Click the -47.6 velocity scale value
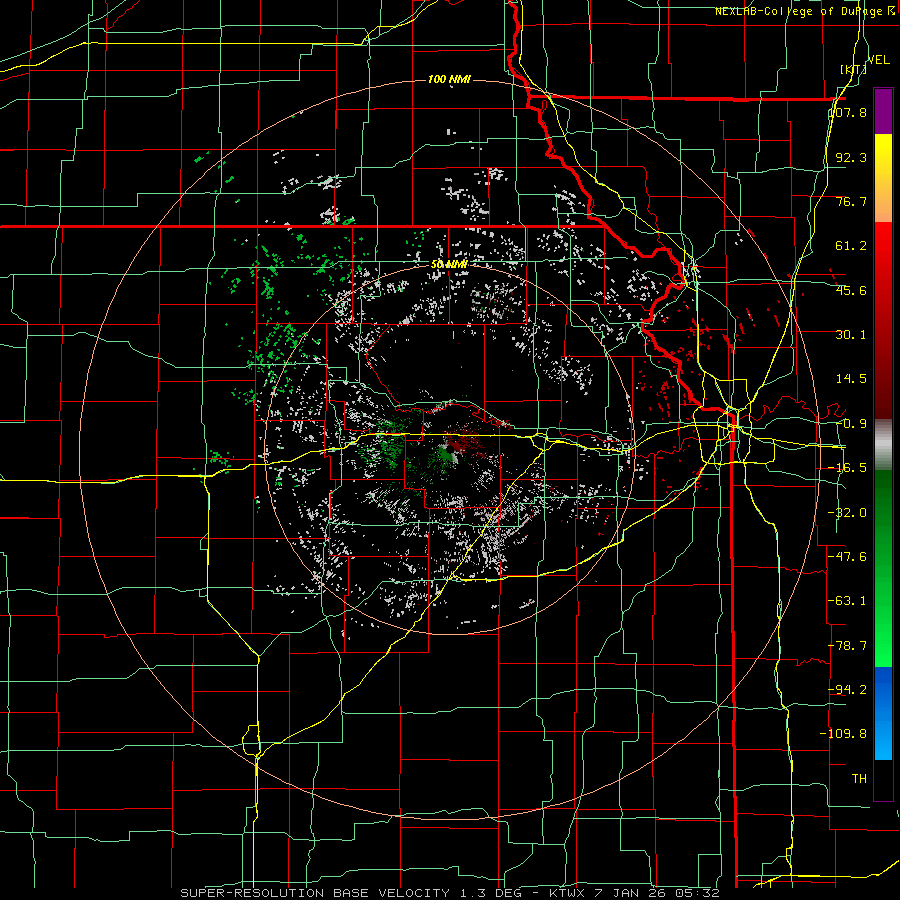 pos(848,556)
